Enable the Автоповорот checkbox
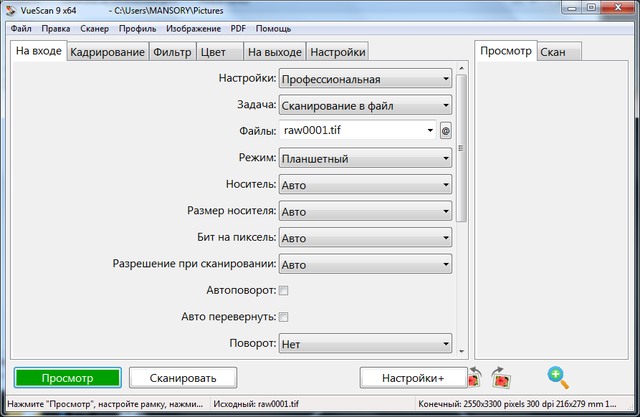Image resolution: width=640 pixels, height=417 pixels. tap(283, 291)
